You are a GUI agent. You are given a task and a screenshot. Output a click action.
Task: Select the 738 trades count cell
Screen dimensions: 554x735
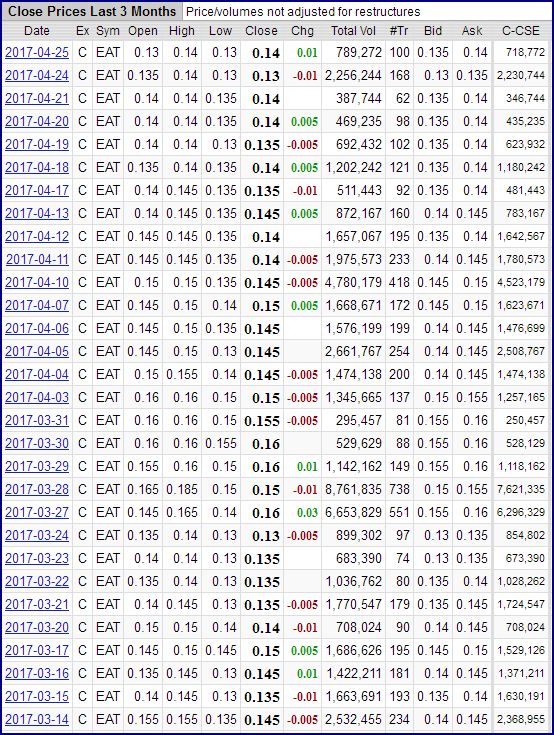[x=399, y=489]
